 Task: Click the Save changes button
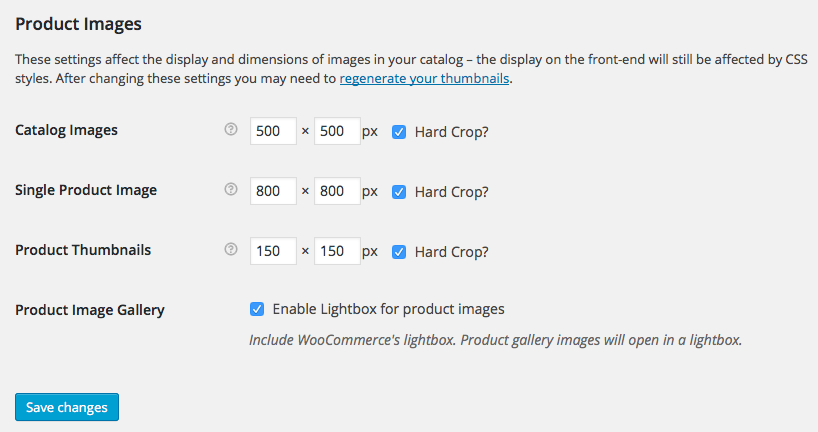pos(67,407)
